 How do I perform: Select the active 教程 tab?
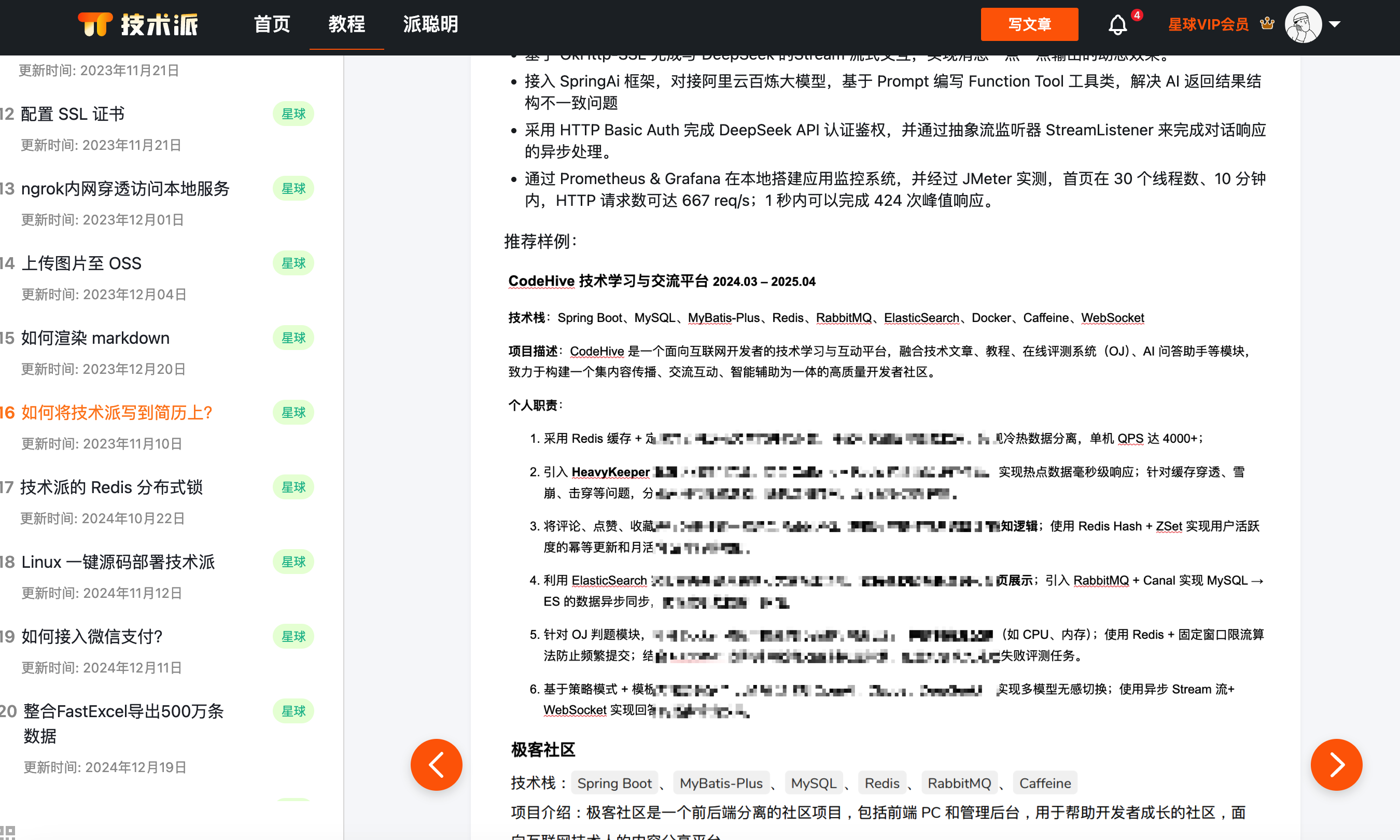(x=346, y=24)
